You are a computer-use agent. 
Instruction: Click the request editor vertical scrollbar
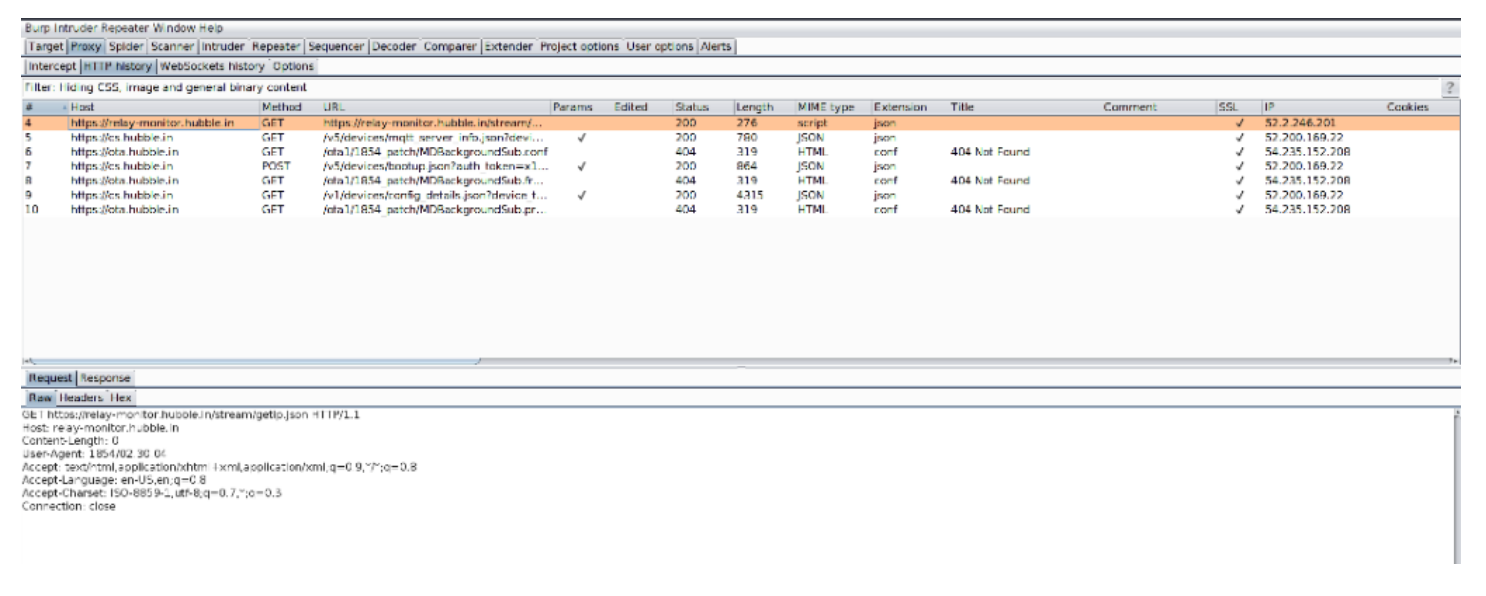(x=1457, y=485)
